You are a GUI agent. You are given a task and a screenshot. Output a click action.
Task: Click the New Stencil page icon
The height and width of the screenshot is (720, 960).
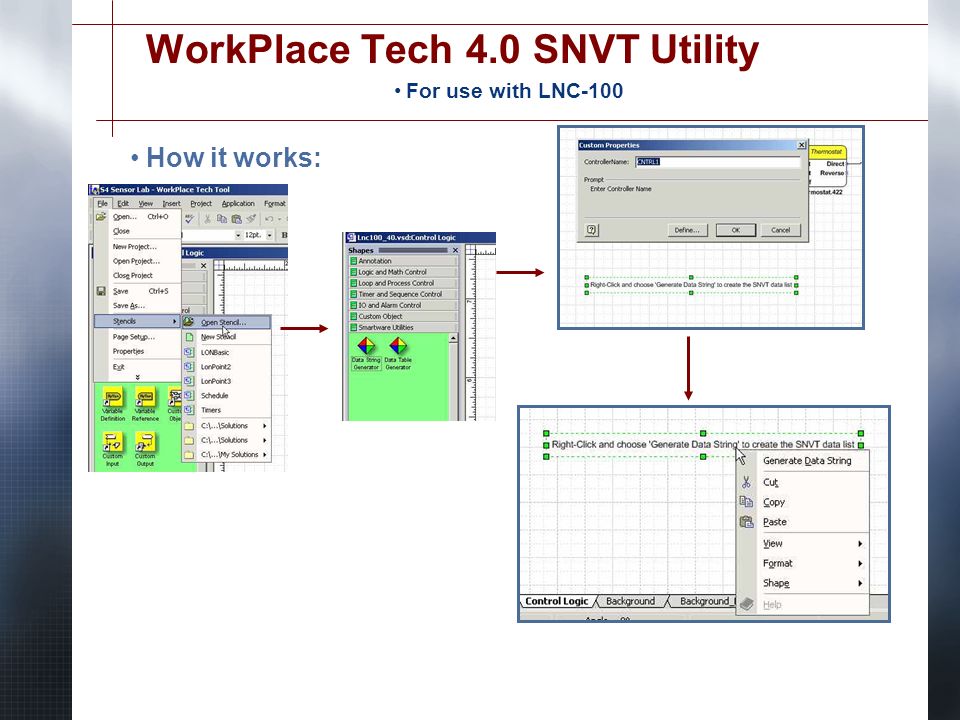click(189, 337)
